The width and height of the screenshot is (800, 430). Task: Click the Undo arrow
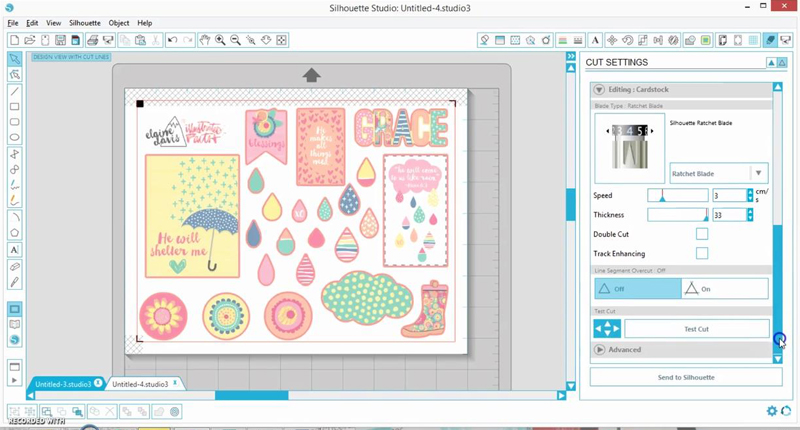[x=172, y=40]
